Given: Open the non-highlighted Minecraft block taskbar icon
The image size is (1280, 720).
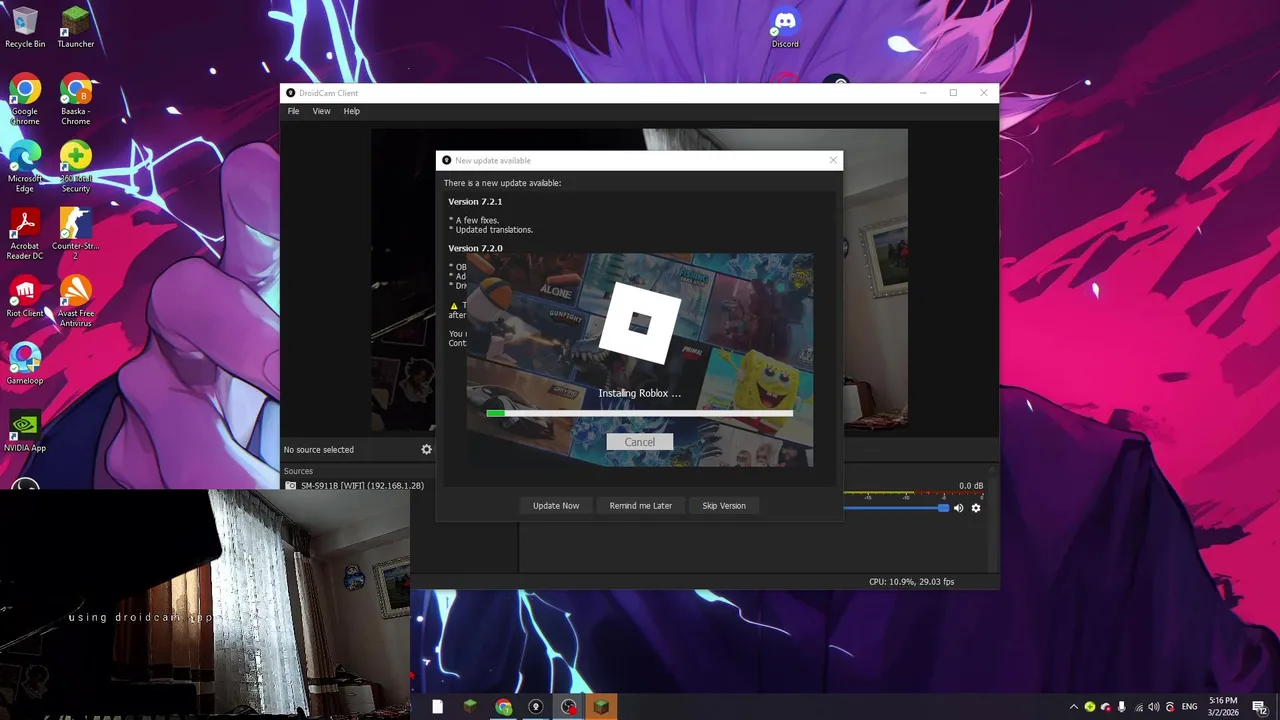Looking at the screenshot, I should pyautogui.click(x=470, y=707).
